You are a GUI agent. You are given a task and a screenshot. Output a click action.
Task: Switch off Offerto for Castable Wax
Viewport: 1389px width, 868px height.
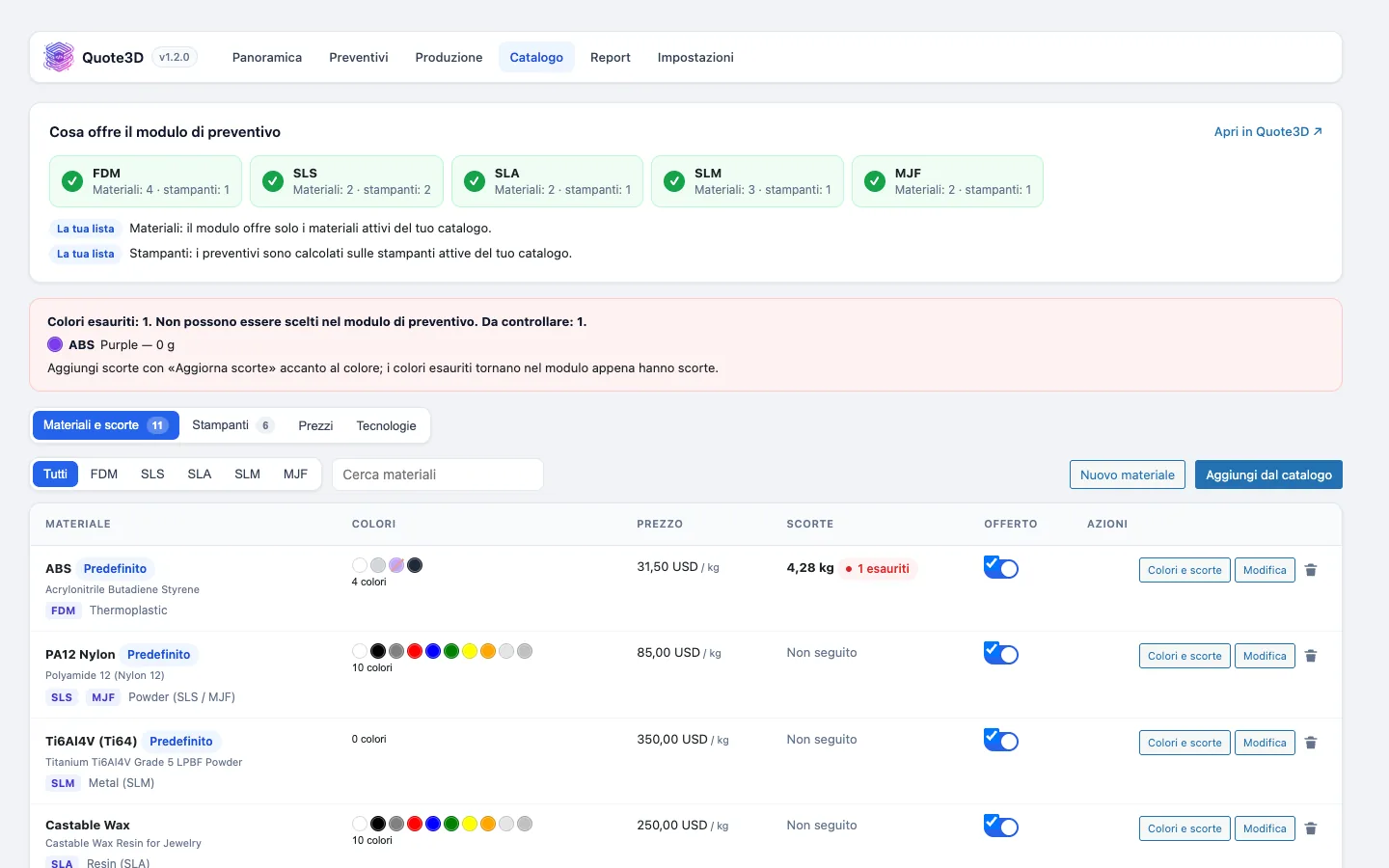pyautogui.click(x=1001, y=826)
